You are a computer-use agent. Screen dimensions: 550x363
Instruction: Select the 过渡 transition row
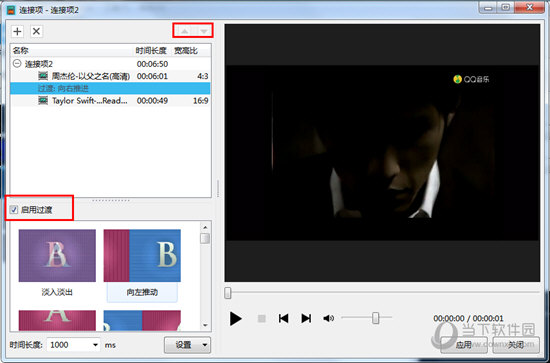pos(110,88)
